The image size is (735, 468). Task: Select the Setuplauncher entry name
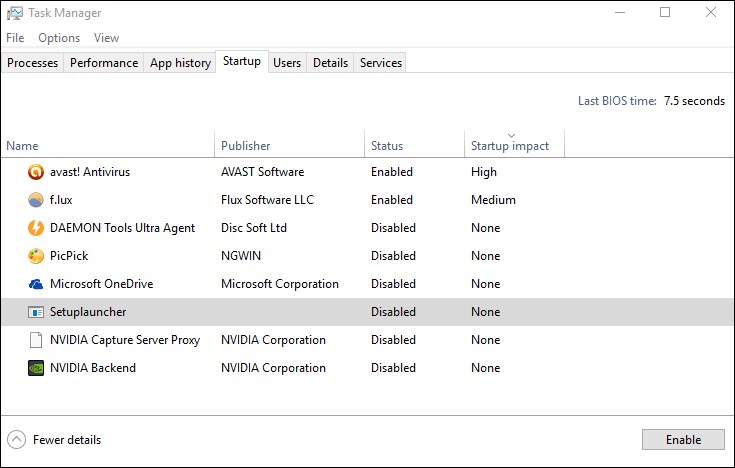point(88,312)
